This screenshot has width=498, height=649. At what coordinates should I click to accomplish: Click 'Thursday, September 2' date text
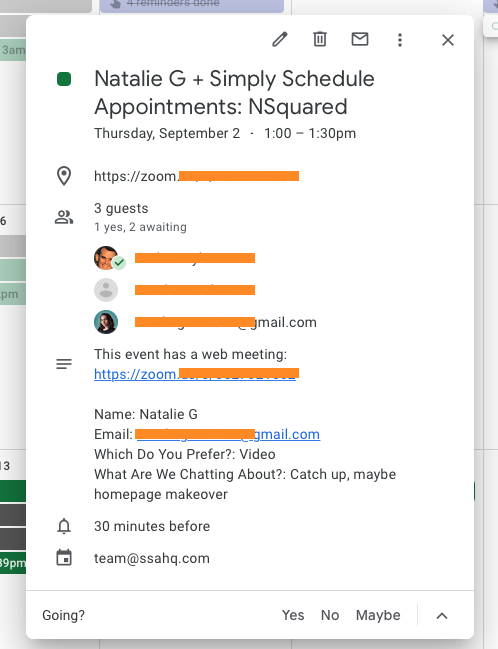pos(167,133)
